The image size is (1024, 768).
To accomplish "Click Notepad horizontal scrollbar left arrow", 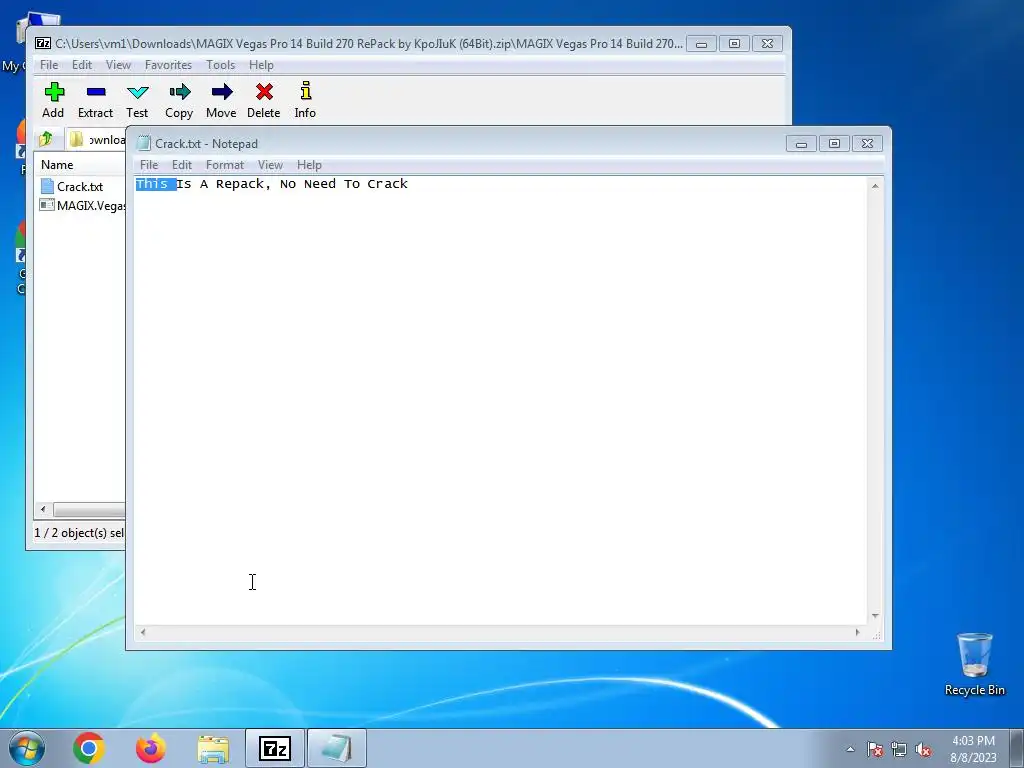I will click(143, 632).
